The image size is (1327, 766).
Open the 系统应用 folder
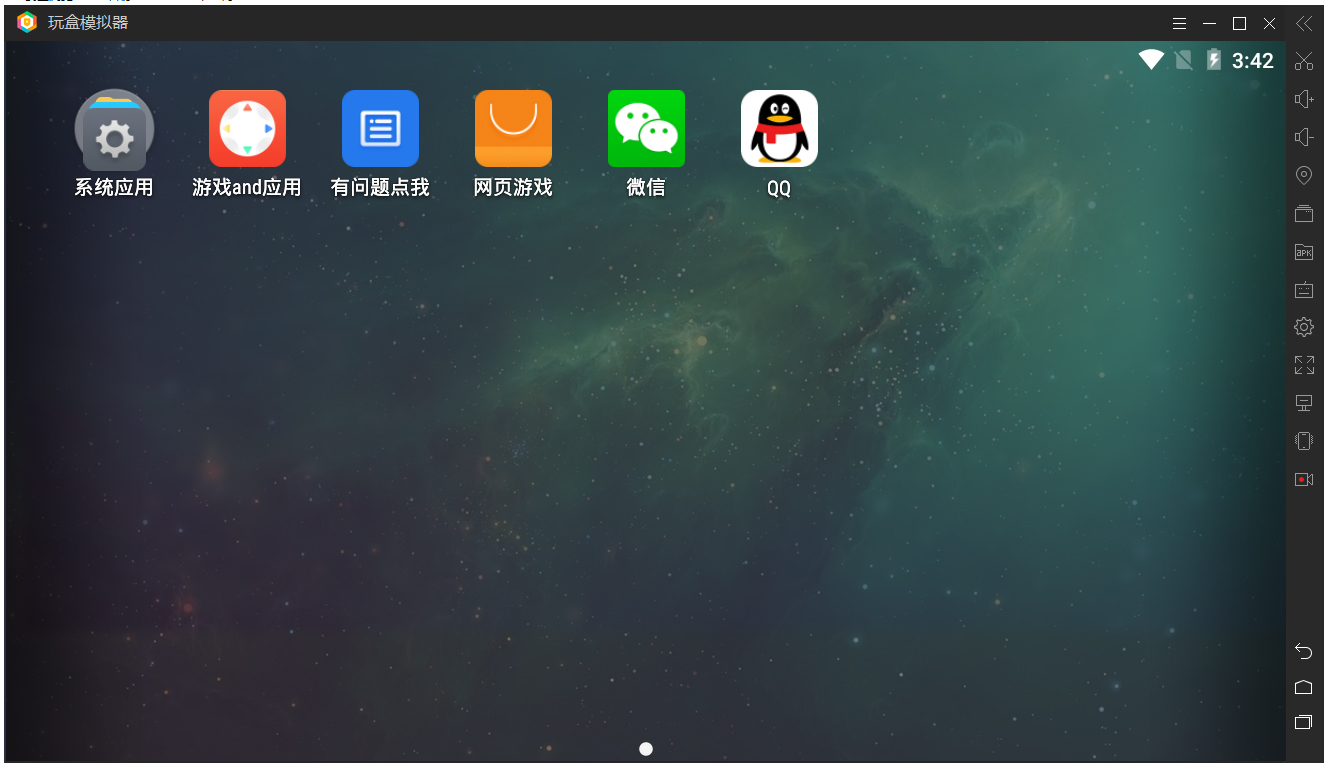[114, 129]
